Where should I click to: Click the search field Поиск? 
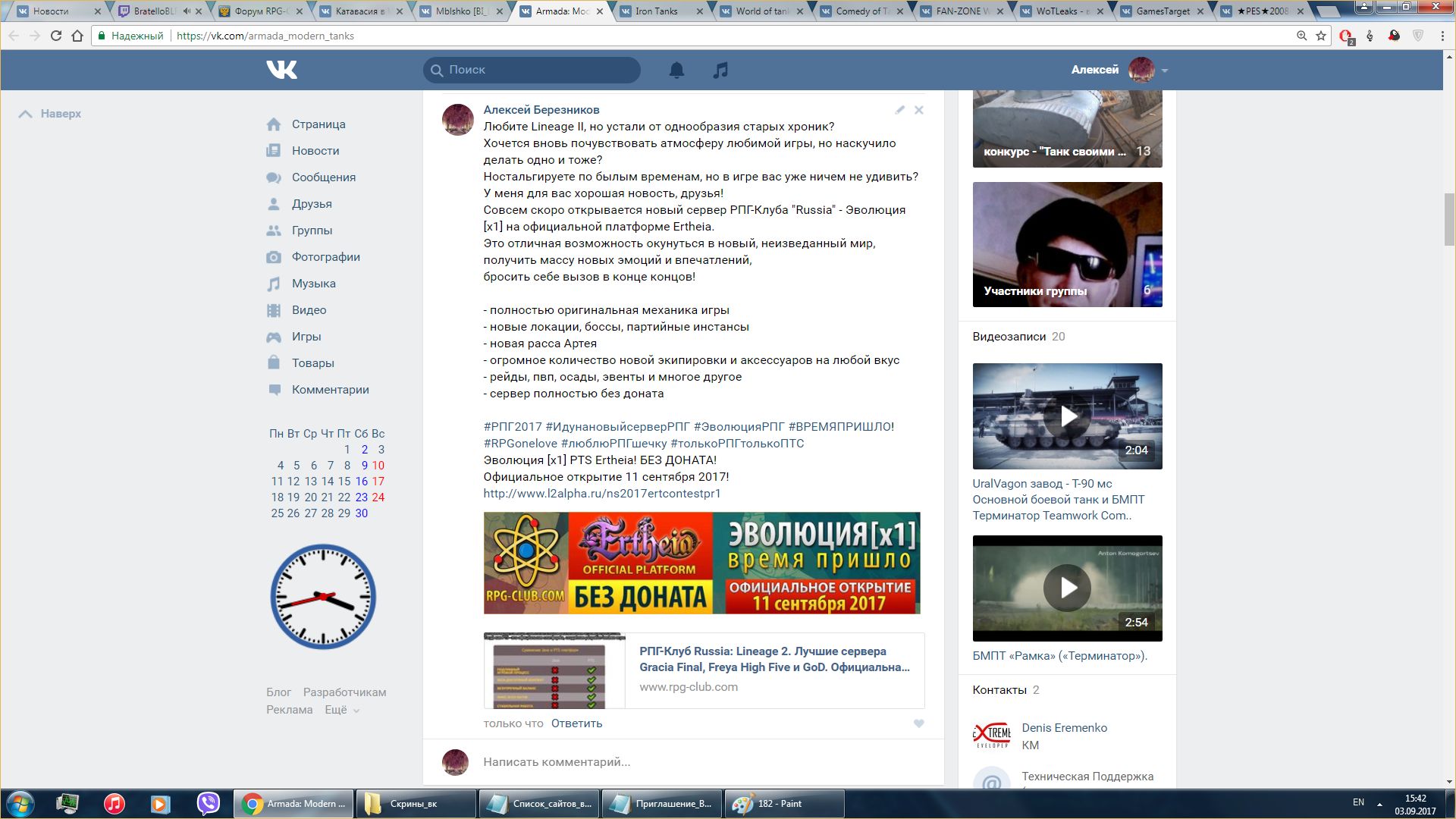coord(532,70)
